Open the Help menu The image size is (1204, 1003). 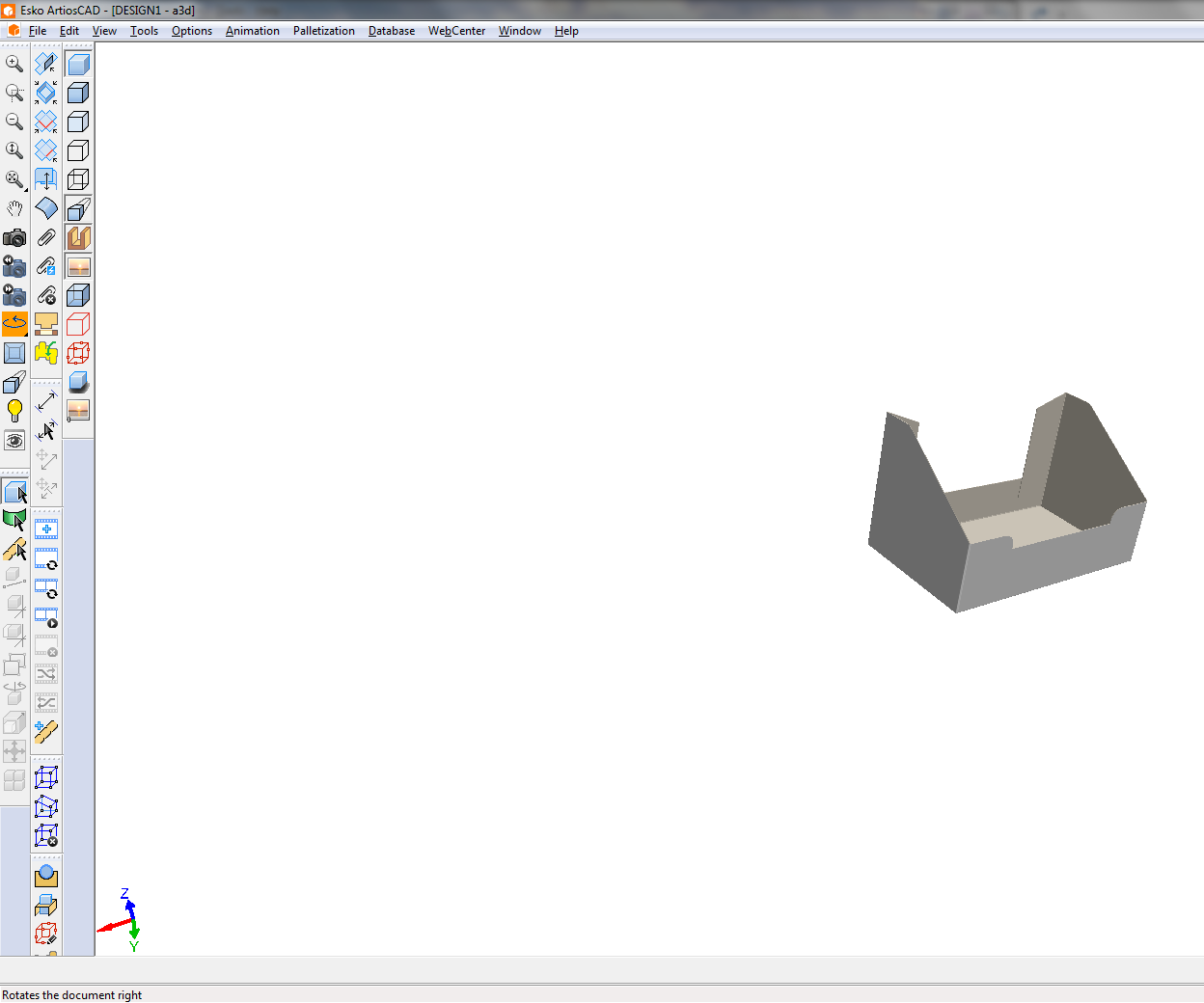(x=566, y=31)
